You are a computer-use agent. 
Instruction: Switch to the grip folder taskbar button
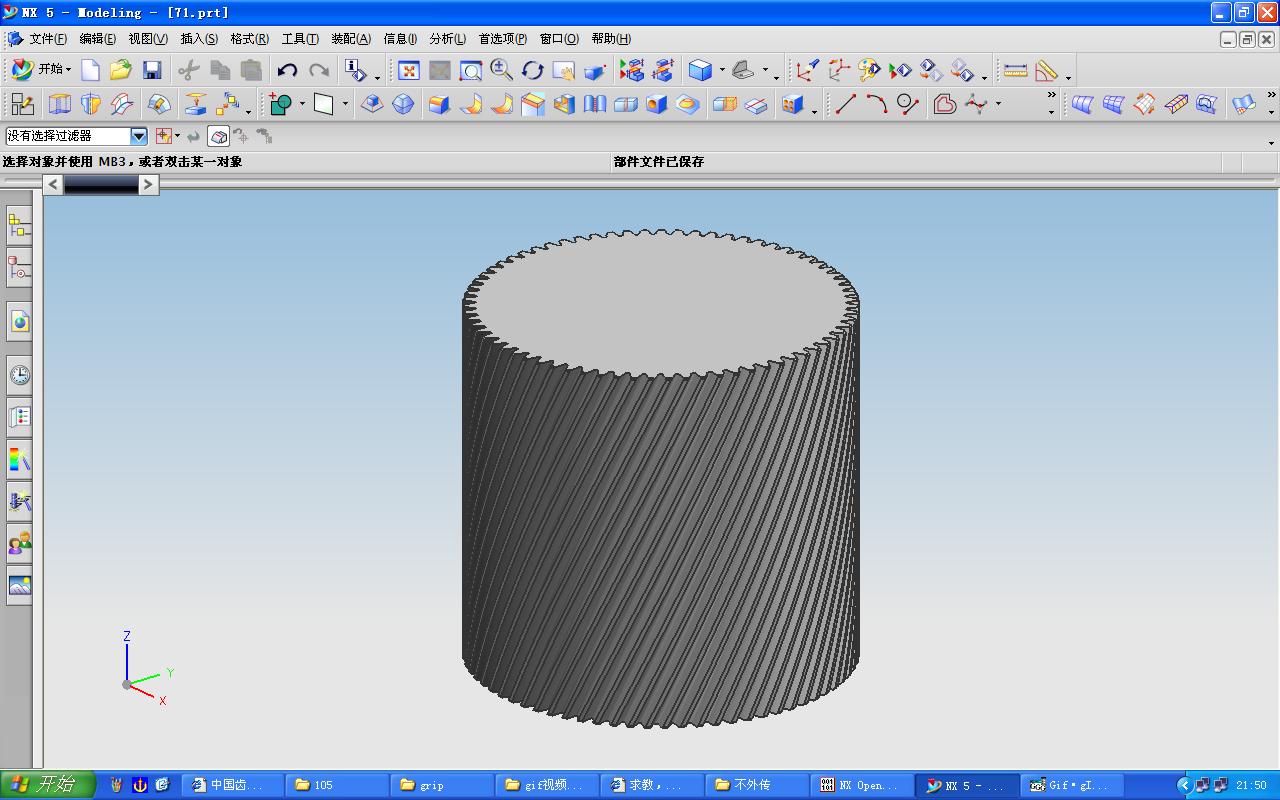click(441, 785)
